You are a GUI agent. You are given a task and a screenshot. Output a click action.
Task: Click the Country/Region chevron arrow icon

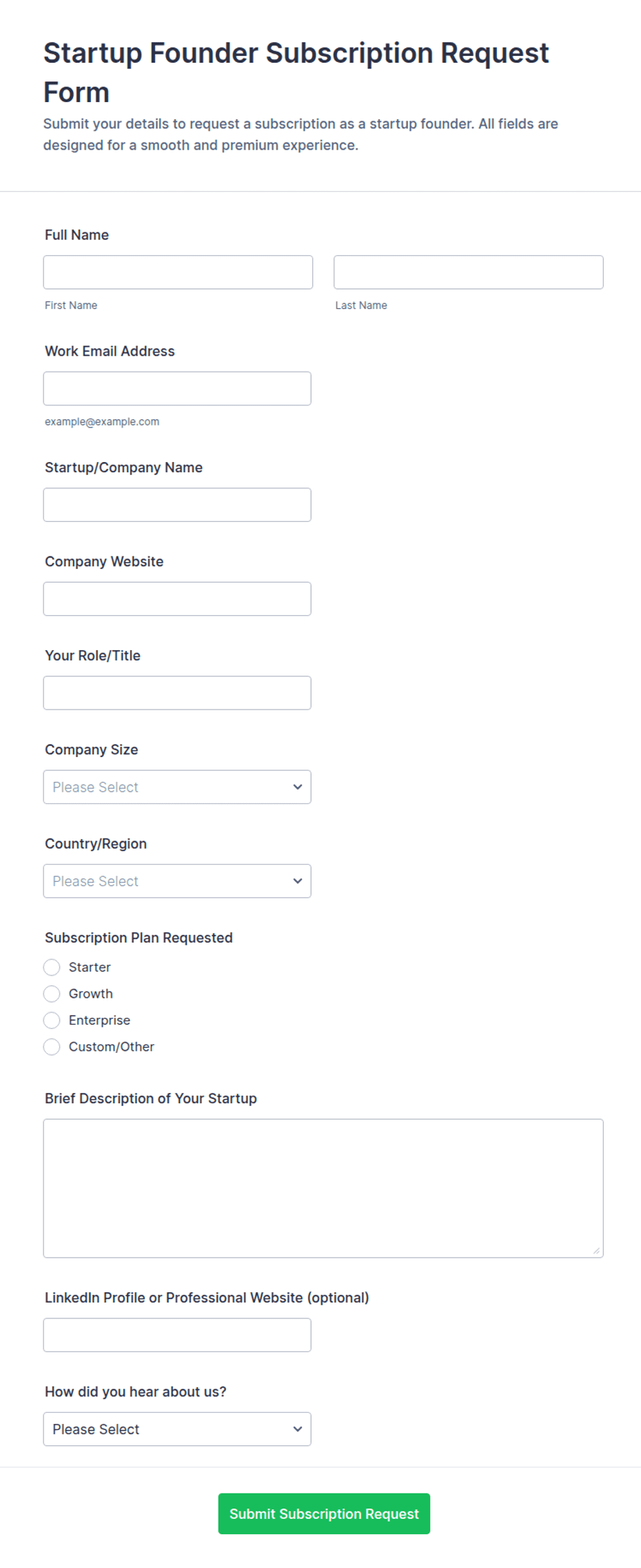coord(298,881)
